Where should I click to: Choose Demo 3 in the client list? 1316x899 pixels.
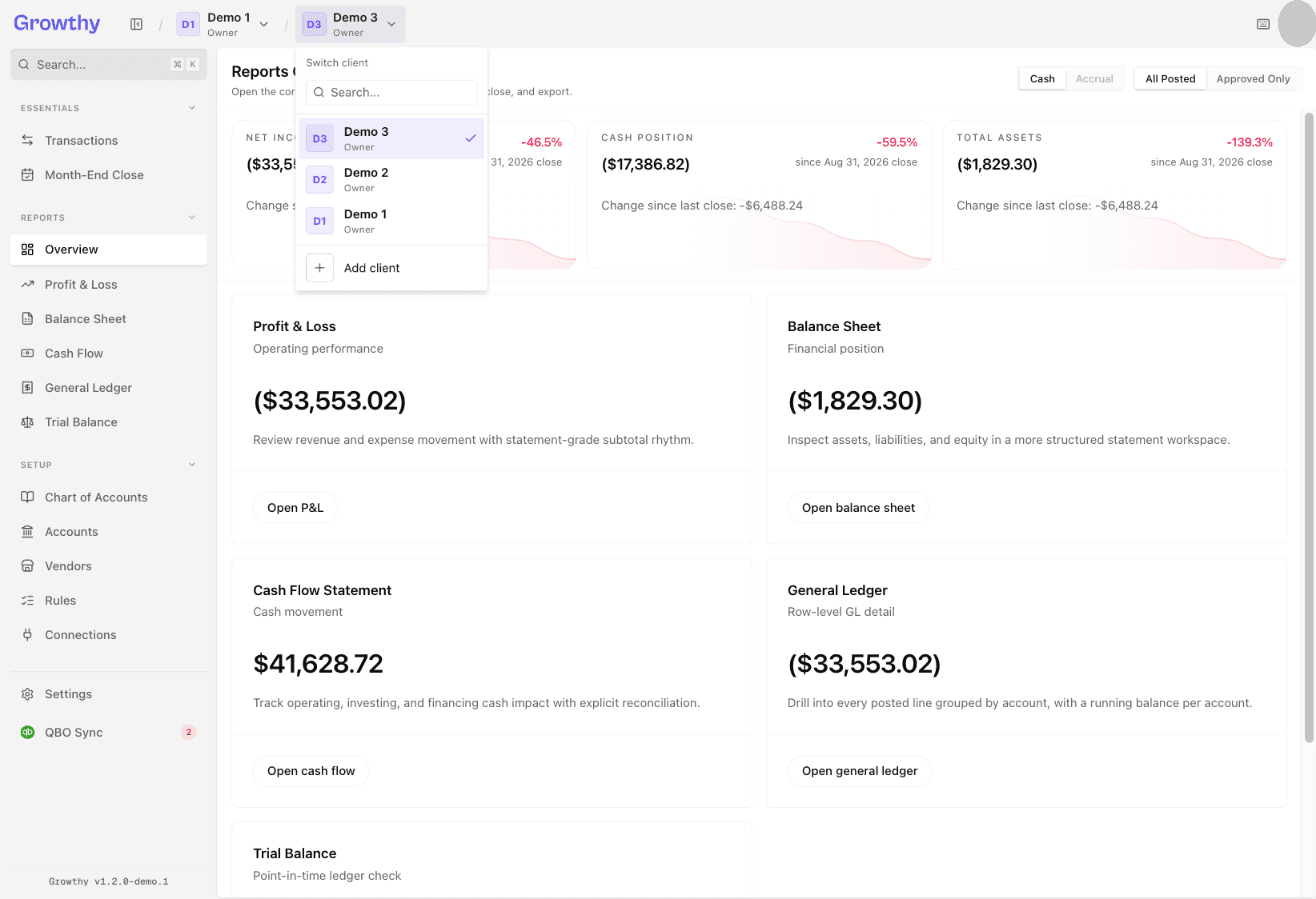(x=391, y=139)
